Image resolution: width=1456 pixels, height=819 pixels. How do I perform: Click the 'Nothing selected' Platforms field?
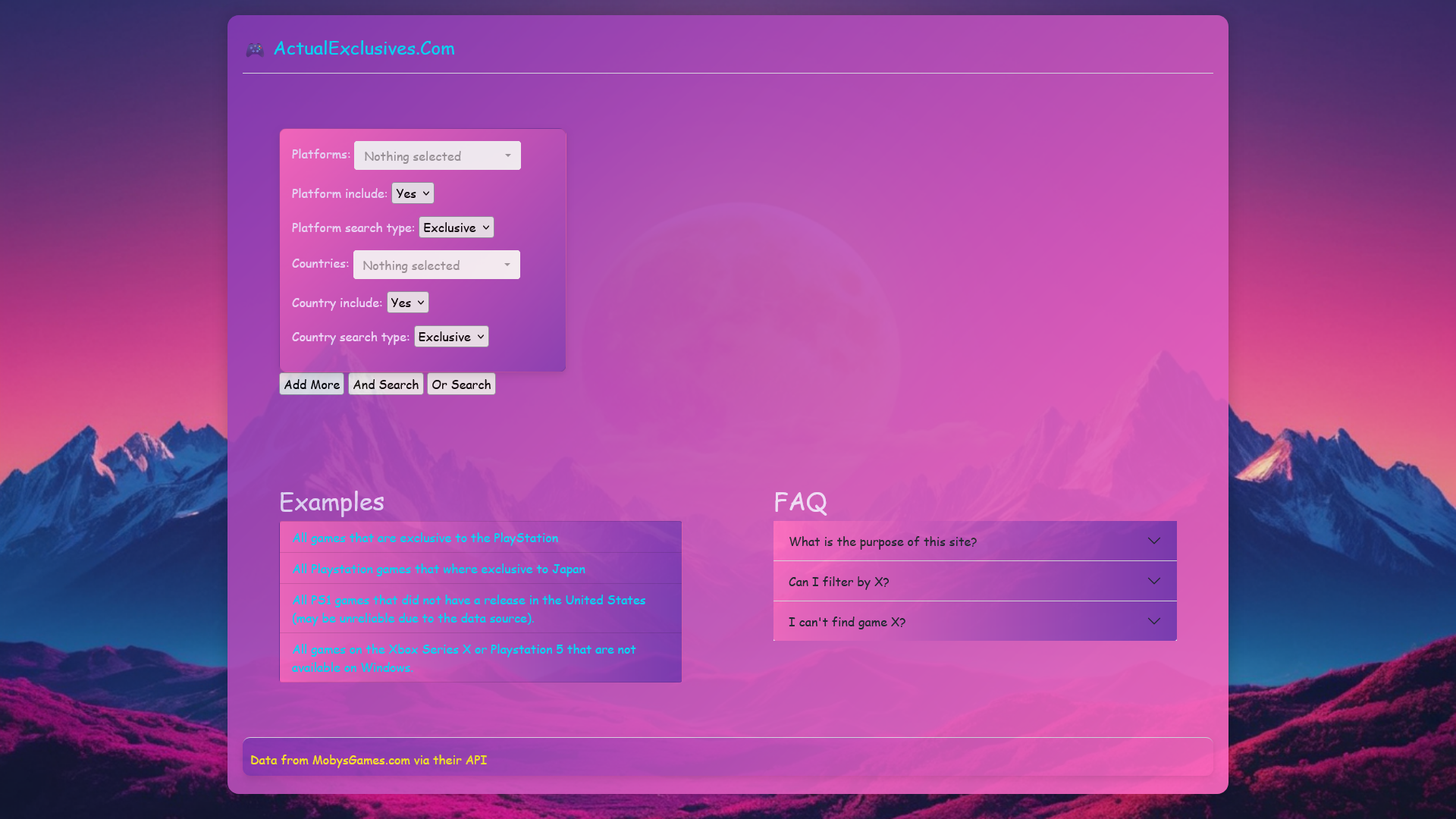pyautogui.click(x=437, y=155)
